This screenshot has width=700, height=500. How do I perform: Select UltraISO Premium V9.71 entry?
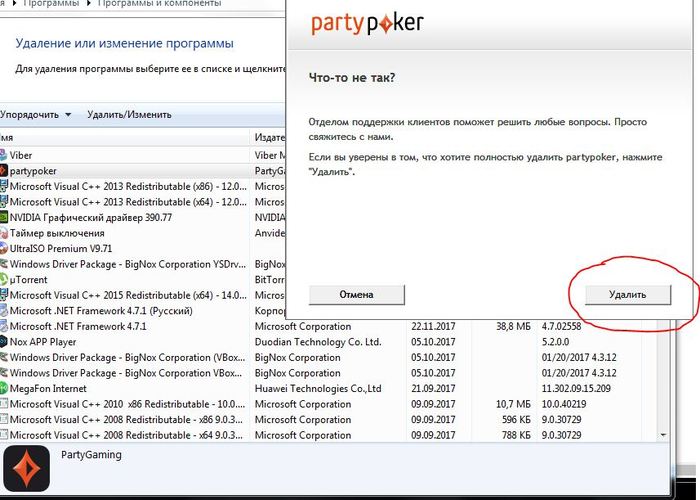pos(61,248)
